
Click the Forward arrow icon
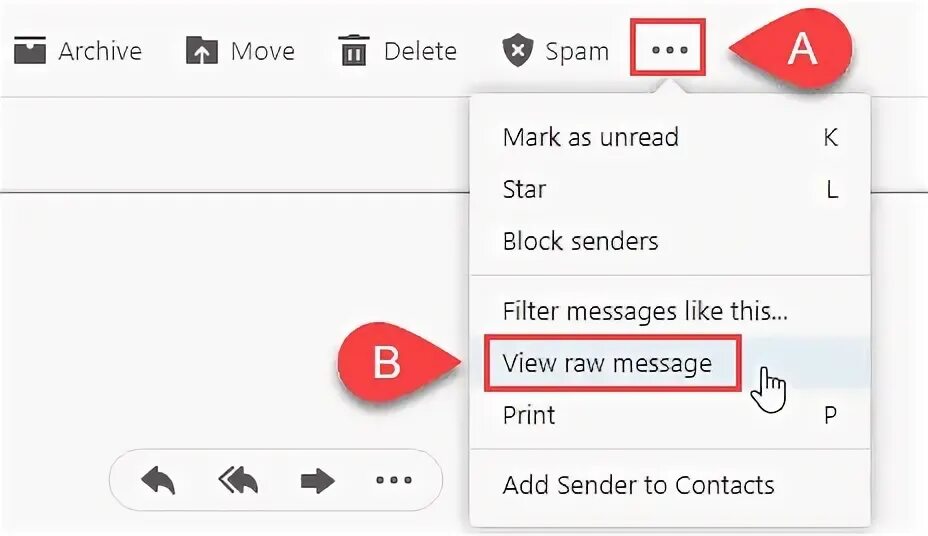[x=318, y=480]
